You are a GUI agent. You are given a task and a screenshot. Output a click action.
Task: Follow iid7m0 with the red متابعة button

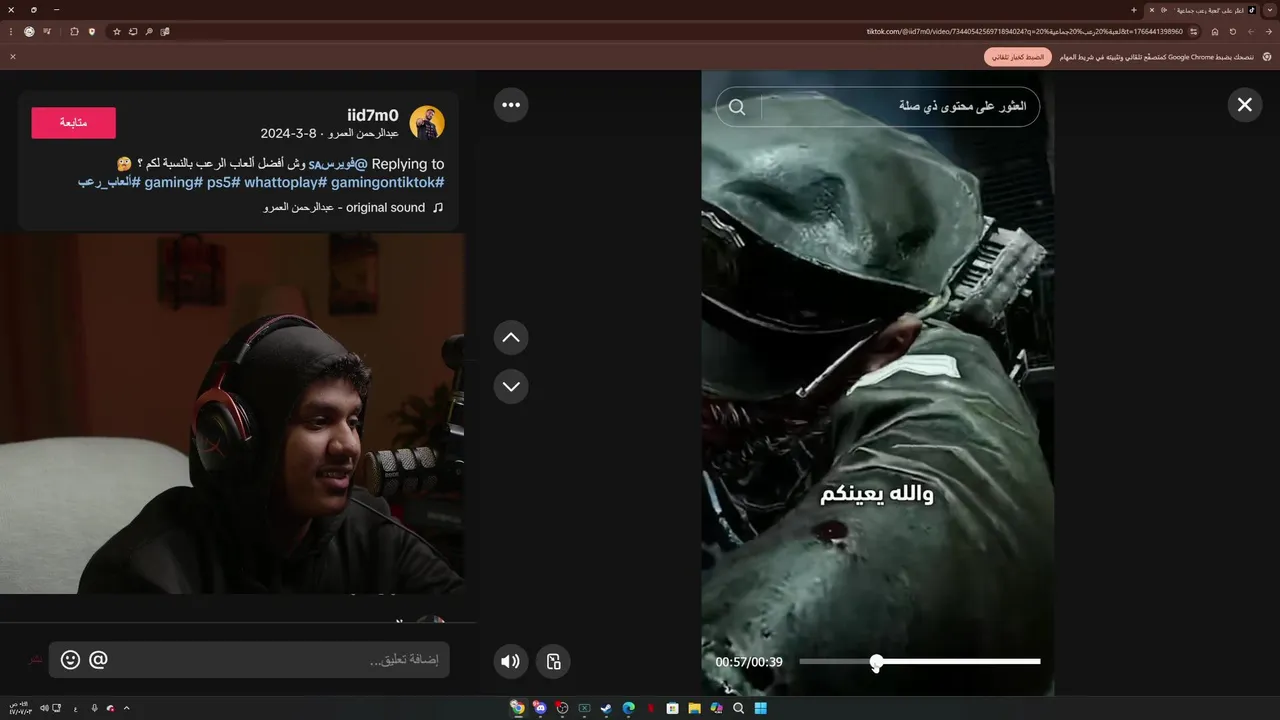tap(74, 123)
